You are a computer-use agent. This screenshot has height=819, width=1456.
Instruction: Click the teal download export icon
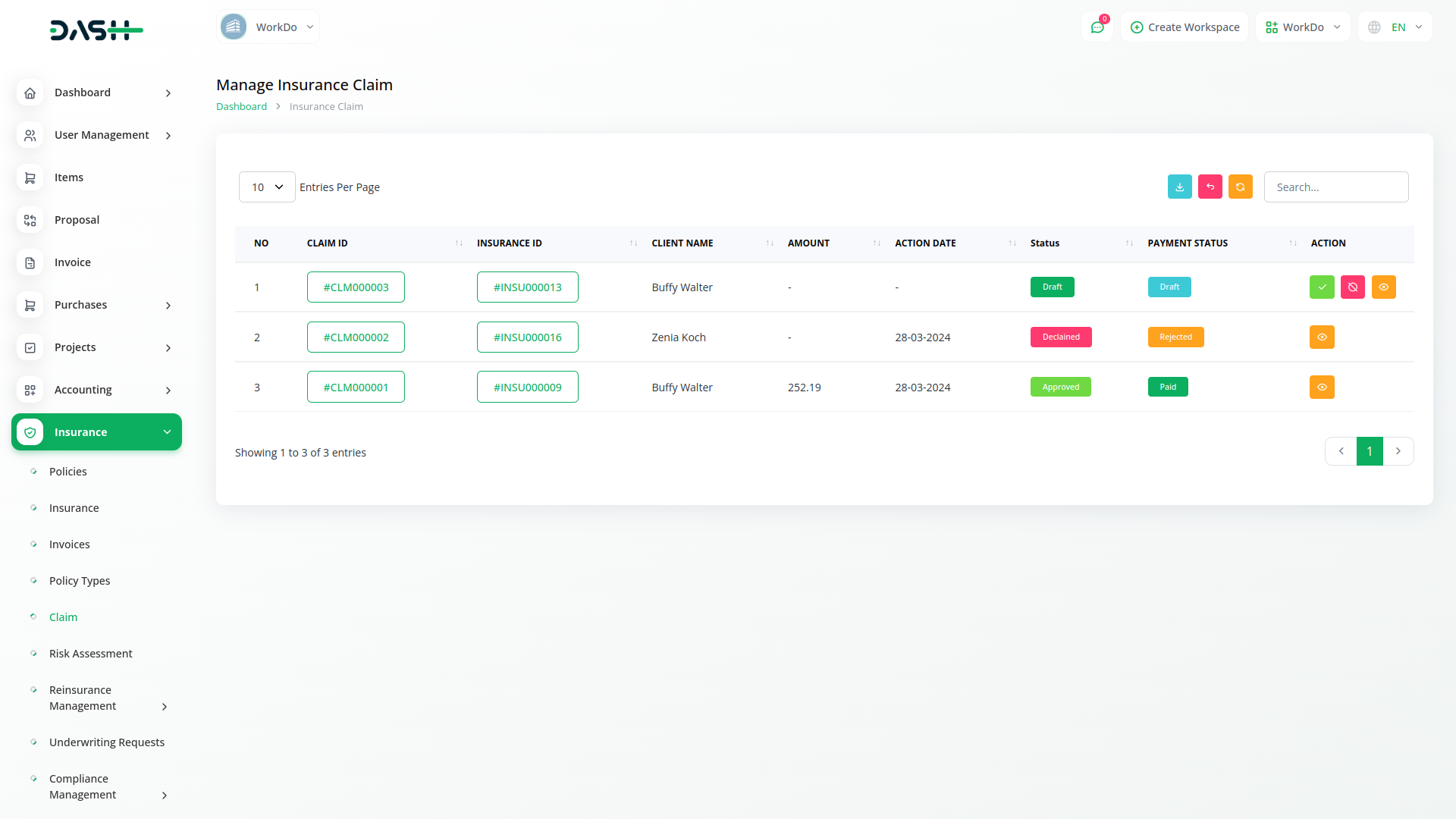(1179, 187)
